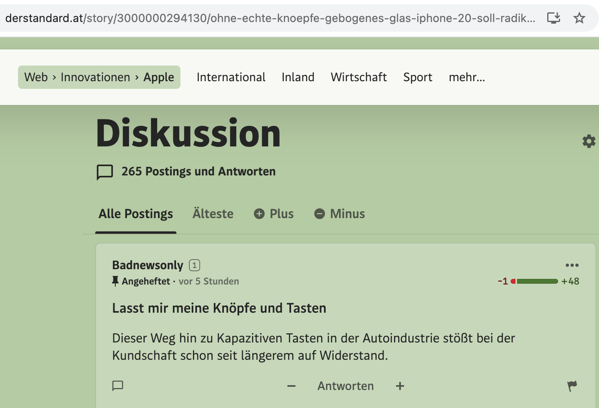Viewport: 599px width, 408px height.
Task: Click the badge number next to Badnewsonly
Action: tap(194, 265)
